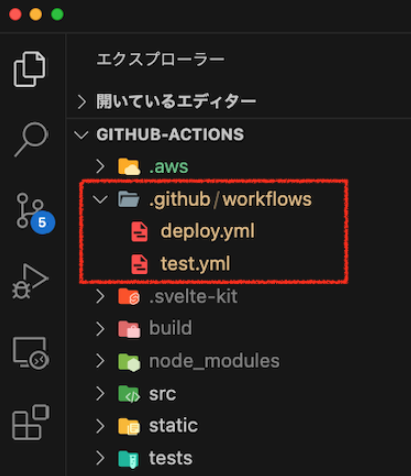Select the node_modules folder name
Screen dimensions: 411x476
click(214, 361)
